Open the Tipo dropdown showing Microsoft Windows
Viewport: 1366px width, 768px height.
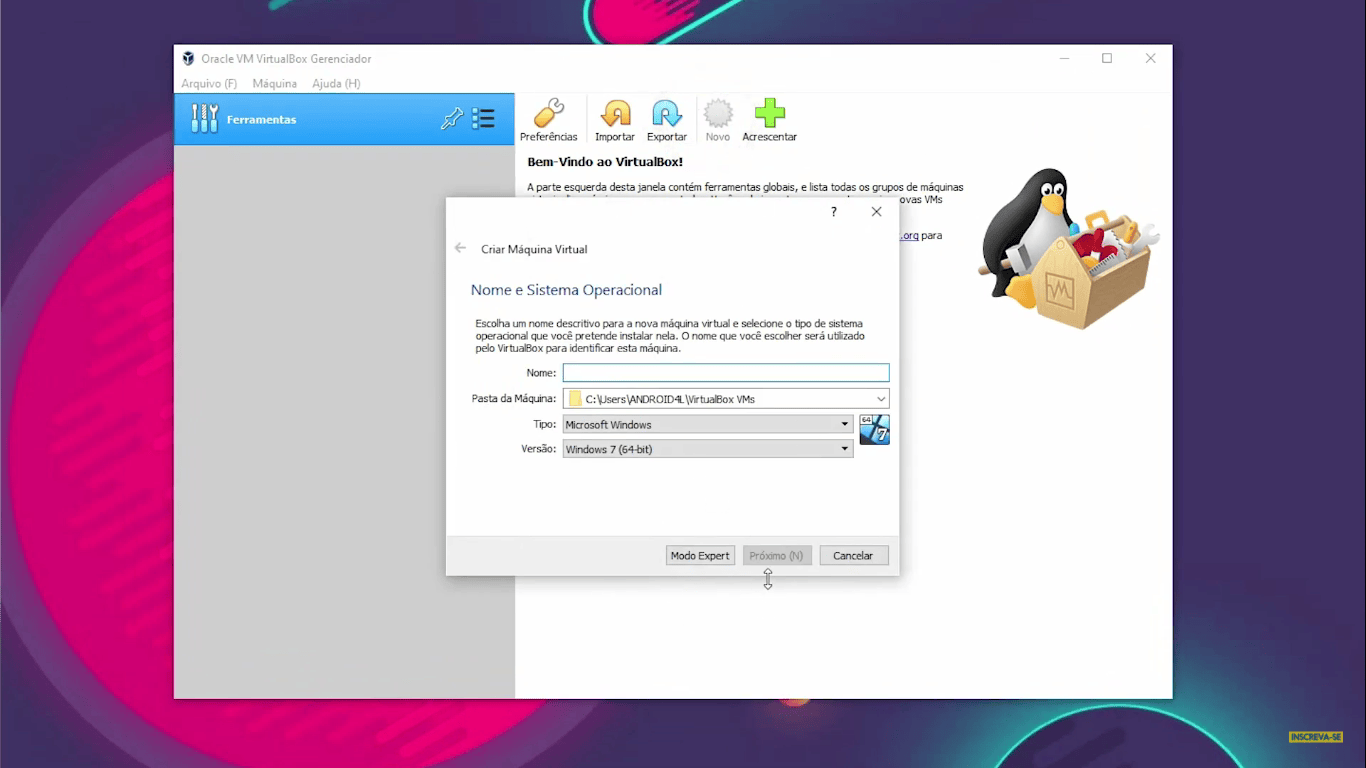708,424
